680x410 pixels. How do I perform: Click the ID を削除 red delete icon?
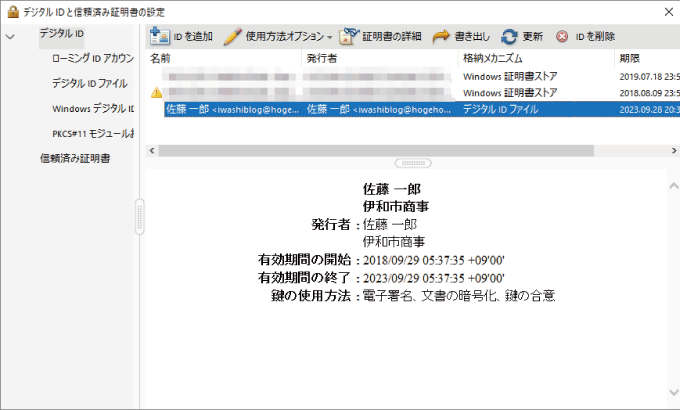coord(562,36)
